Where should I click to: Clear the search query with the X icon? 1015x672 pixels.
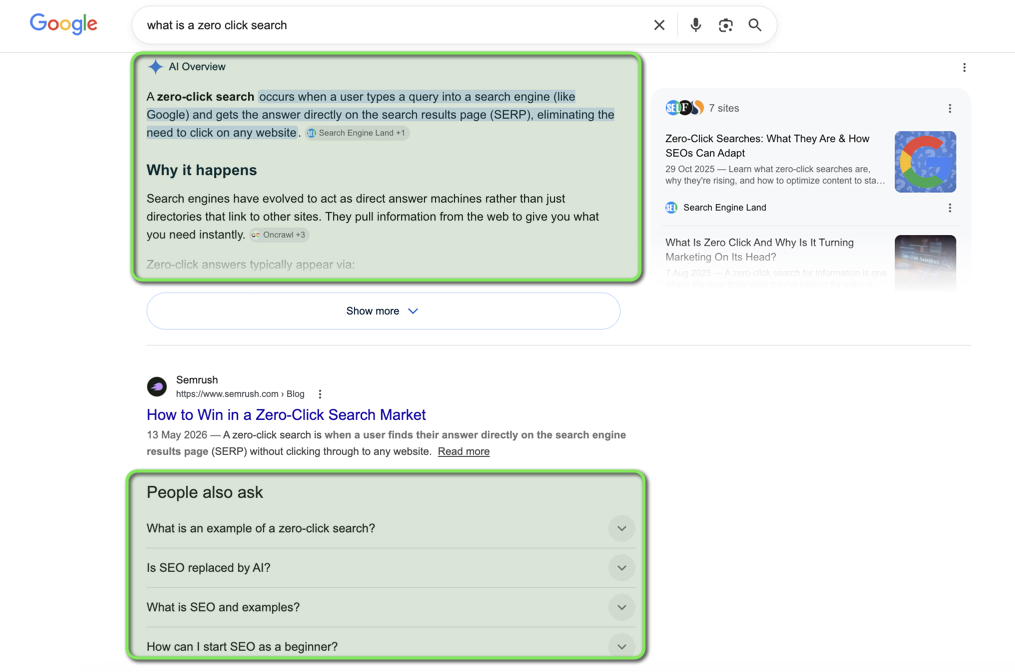tap(659, 25)
